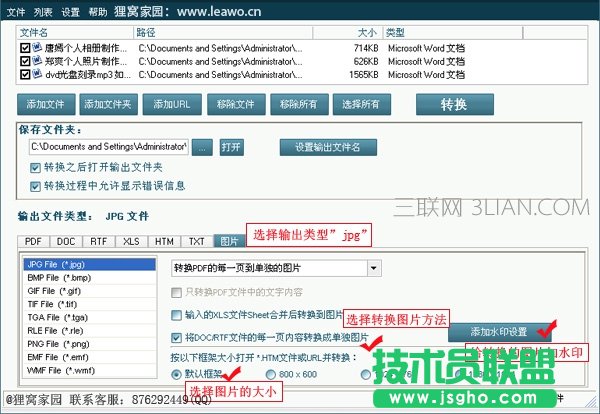Click the 移除文件 button
The width and height of the screenshot is (600, 414).
[236, 104]
